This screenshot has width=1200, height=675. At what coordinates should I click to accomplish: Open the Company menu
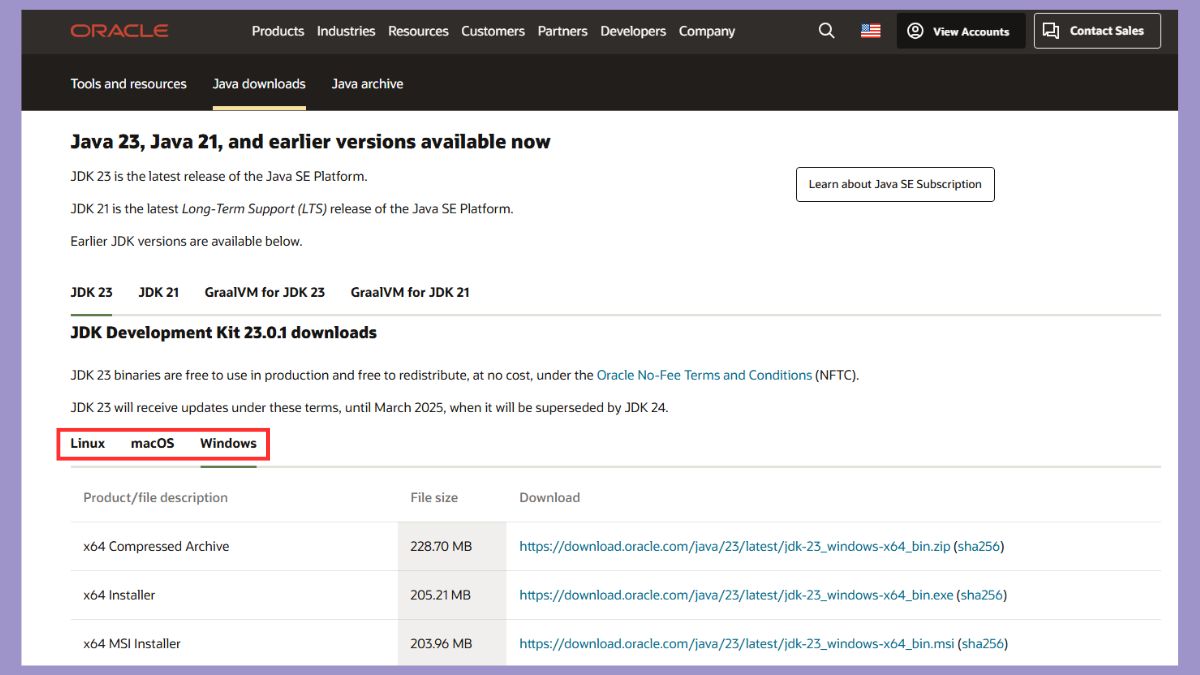tap(707, 31)
